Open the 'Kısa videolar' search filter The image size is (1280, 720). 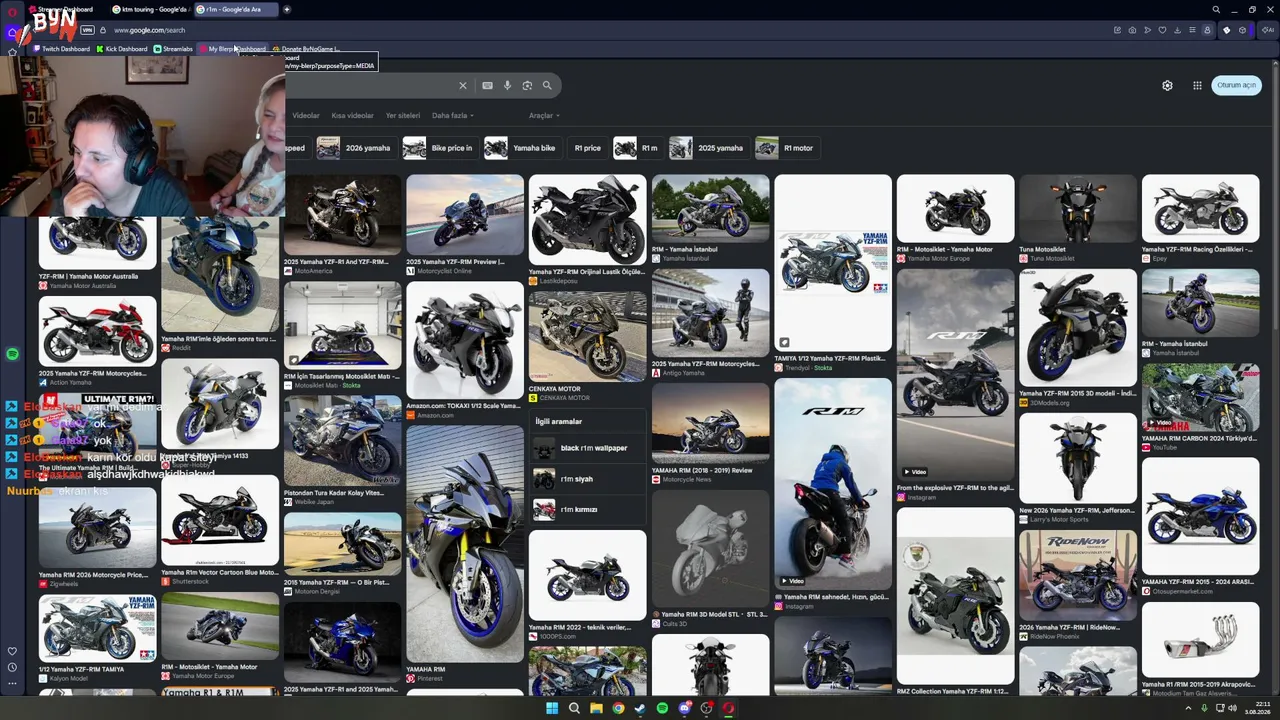coord(352,116)
